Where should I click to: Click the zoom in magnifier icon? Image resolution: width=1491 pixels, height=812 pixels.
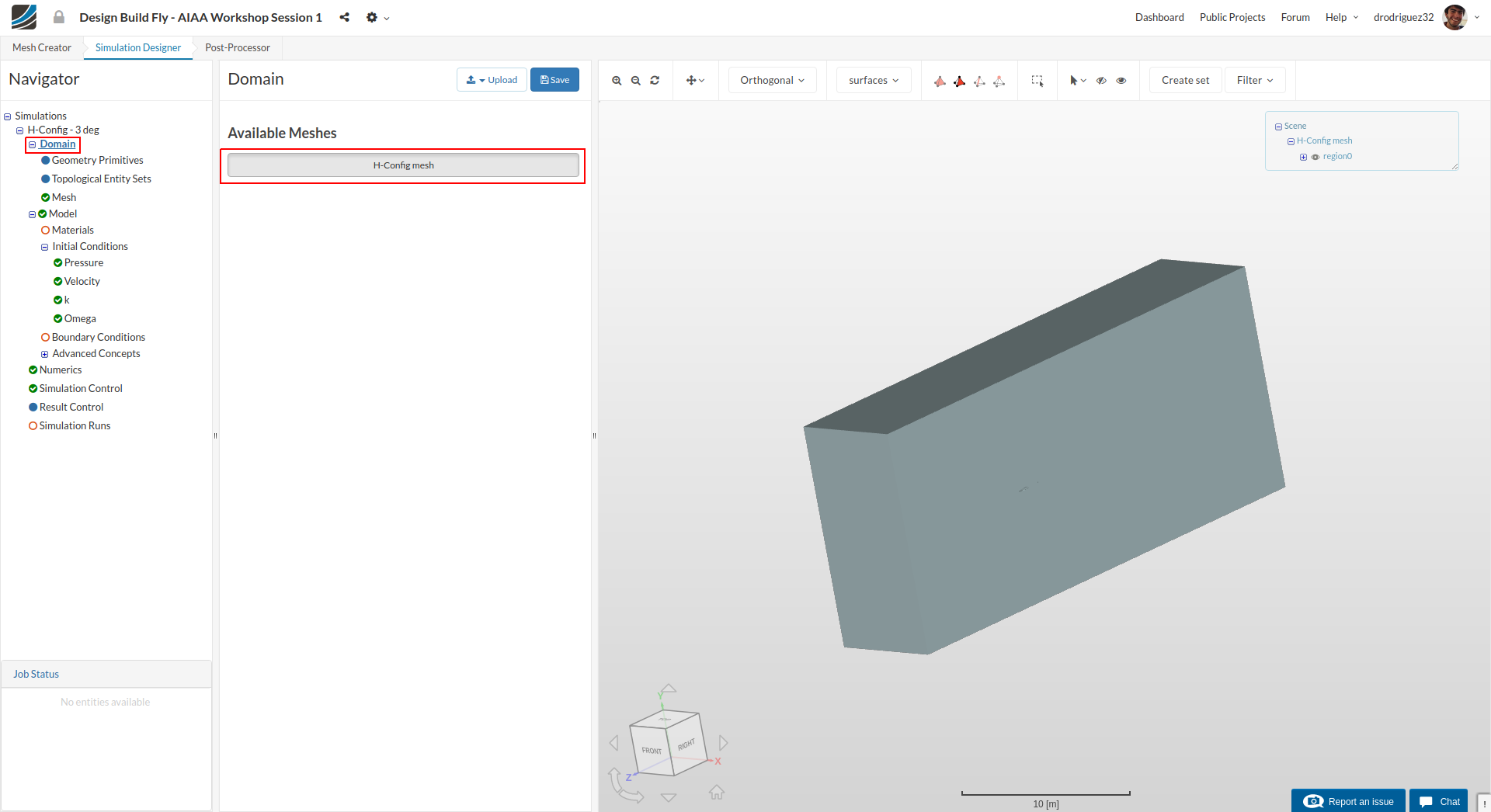(x=617, y=81)
